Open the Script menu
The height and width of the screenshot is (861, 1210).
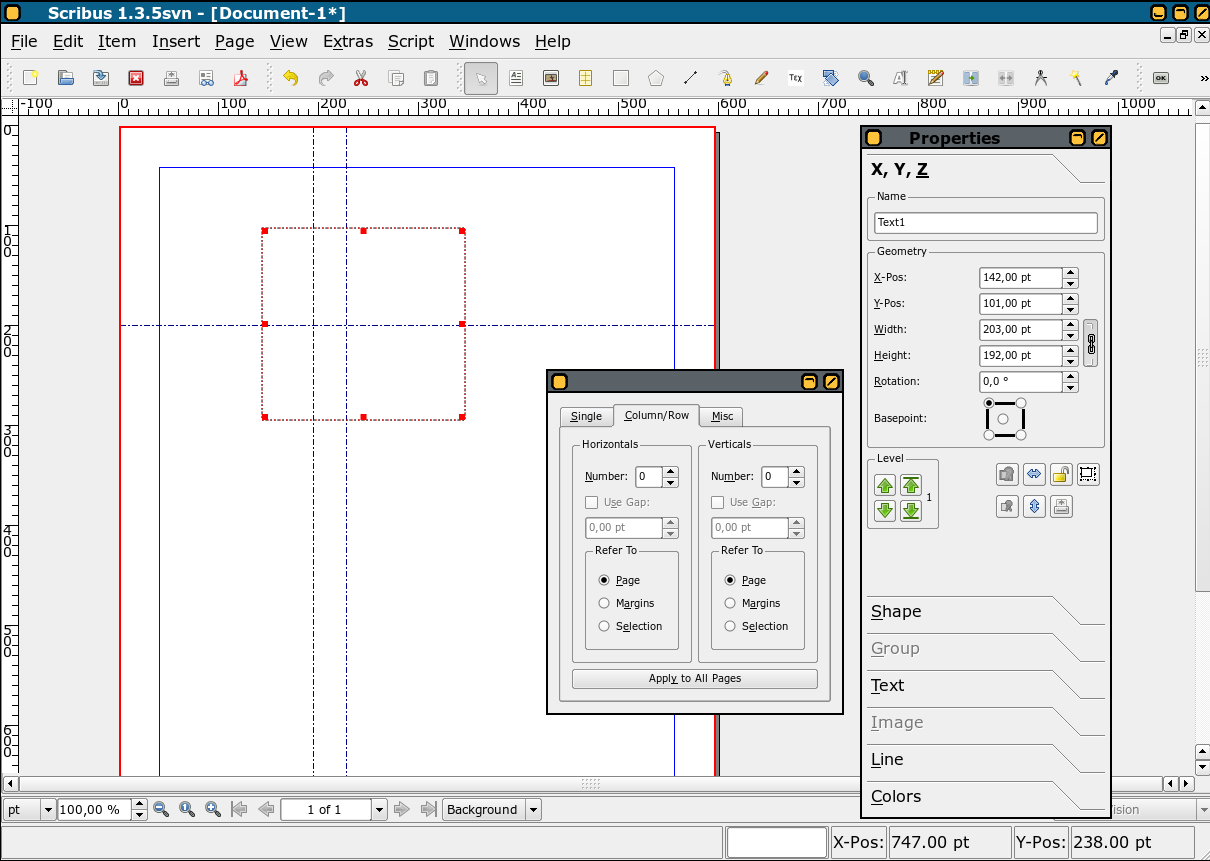(411, 41)
